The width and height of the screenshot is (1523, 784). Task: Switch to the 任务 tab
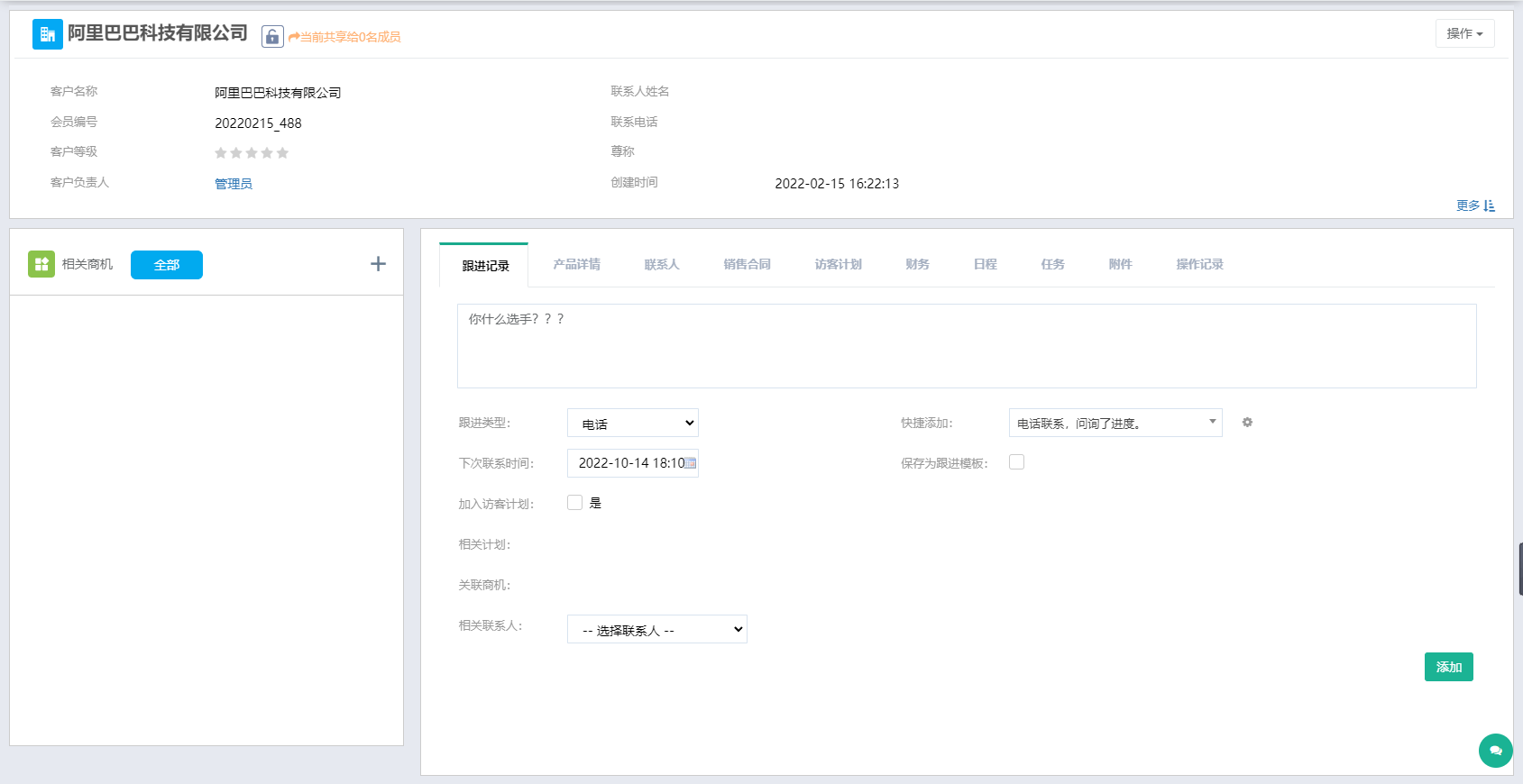tap(1053, 264)
